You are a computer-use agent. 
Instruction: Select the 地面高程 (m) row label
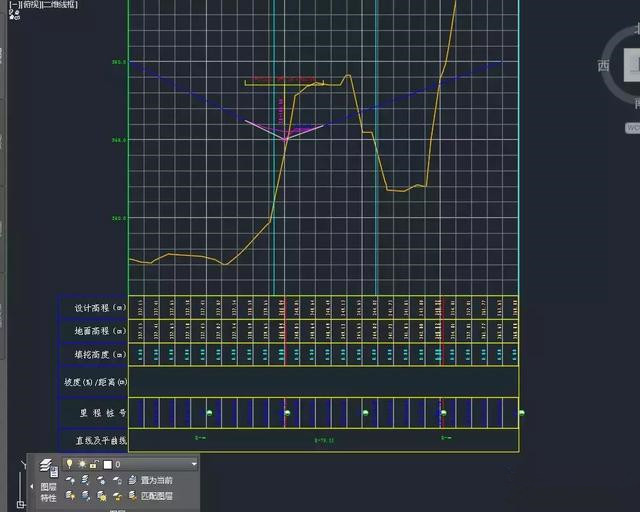click(x=100, y=331)
